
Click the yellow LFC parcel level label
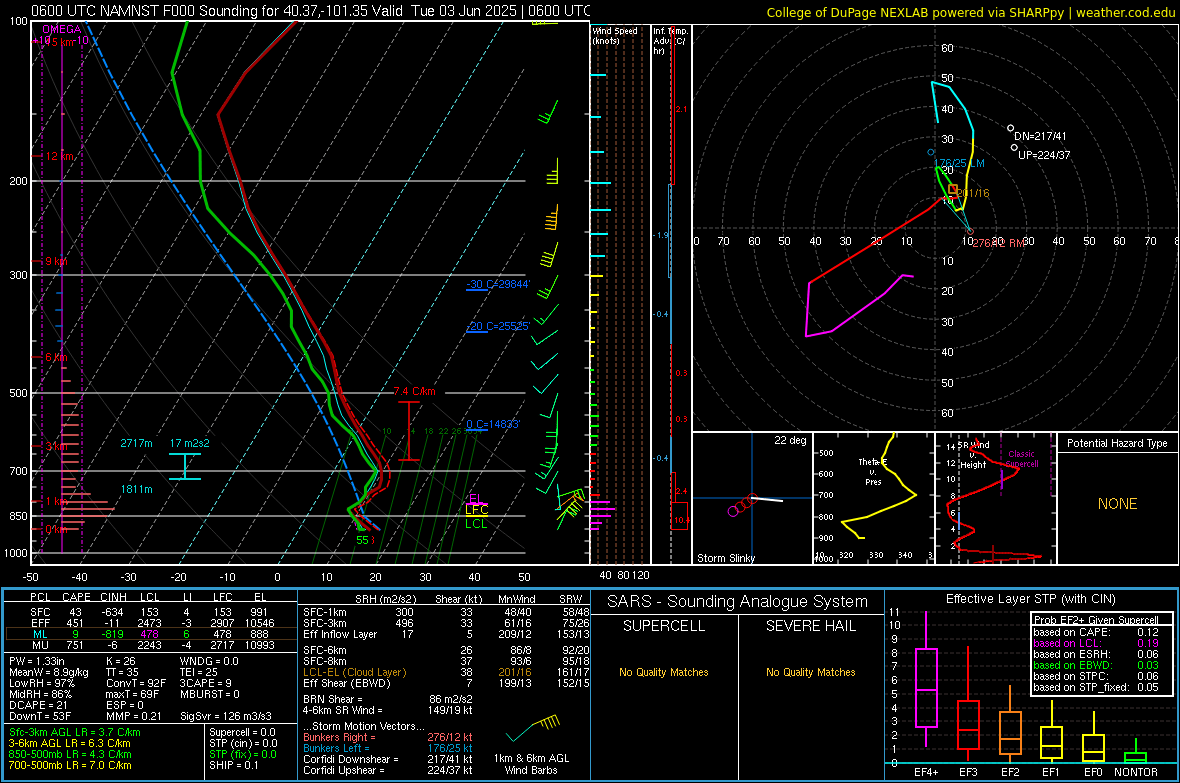[476, 510]
